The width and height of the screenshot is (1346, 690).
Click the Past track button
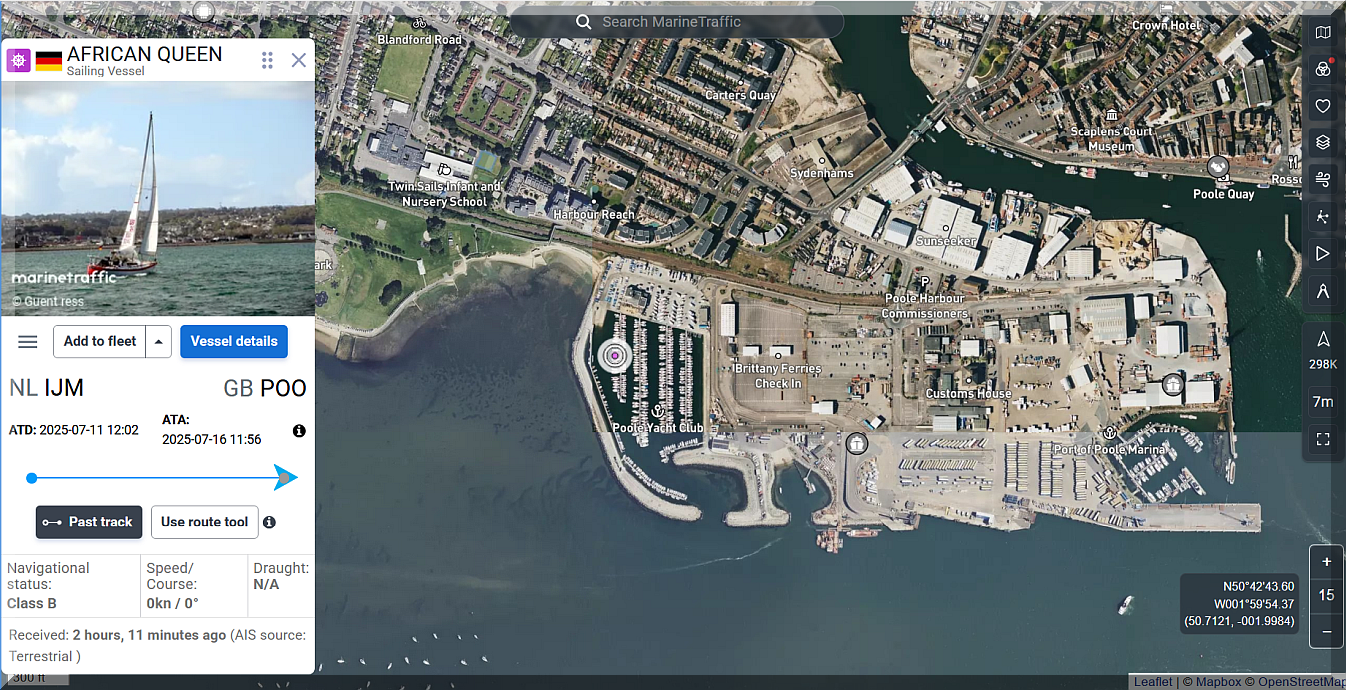[89, 522]
